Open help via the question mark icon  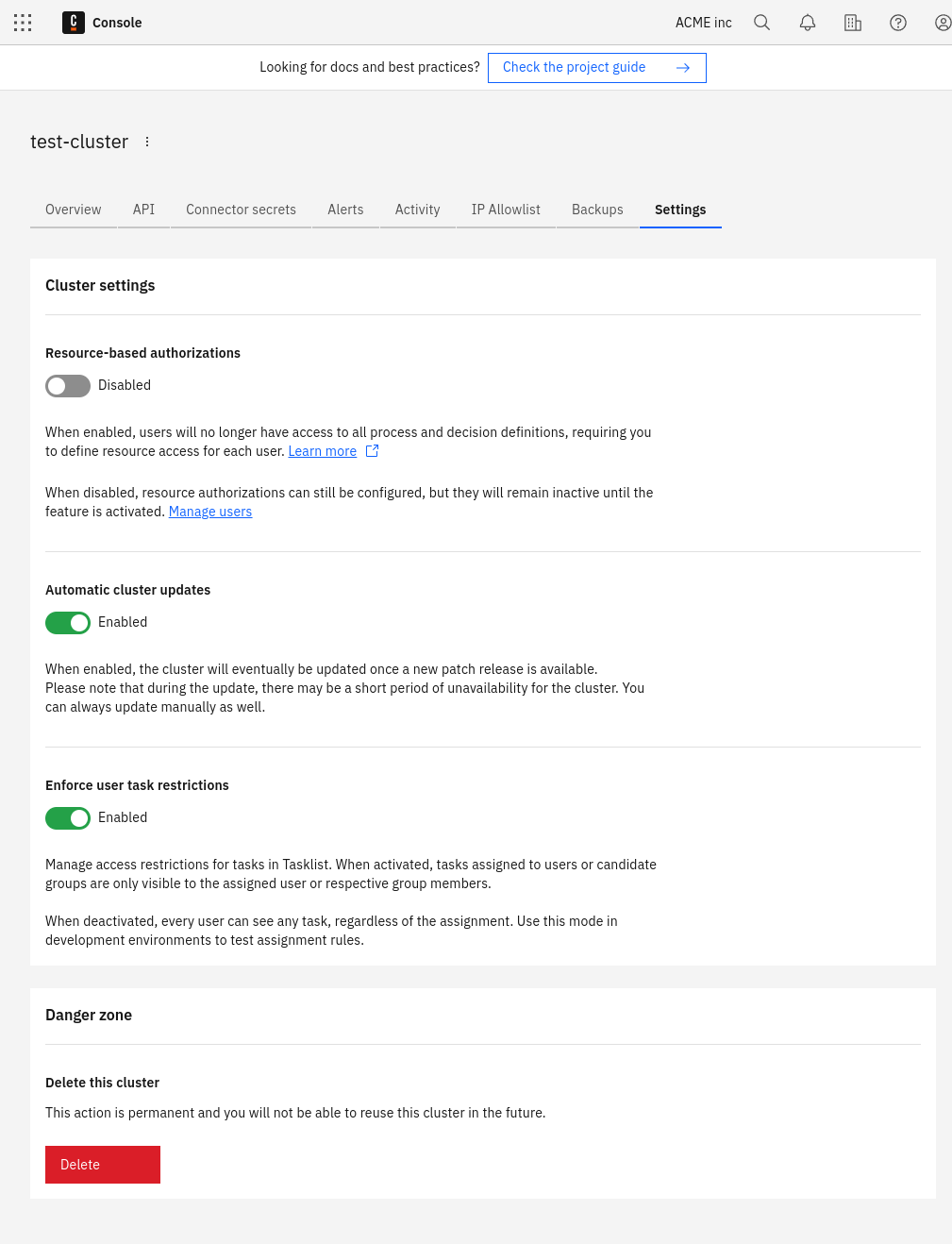(897, 23)
